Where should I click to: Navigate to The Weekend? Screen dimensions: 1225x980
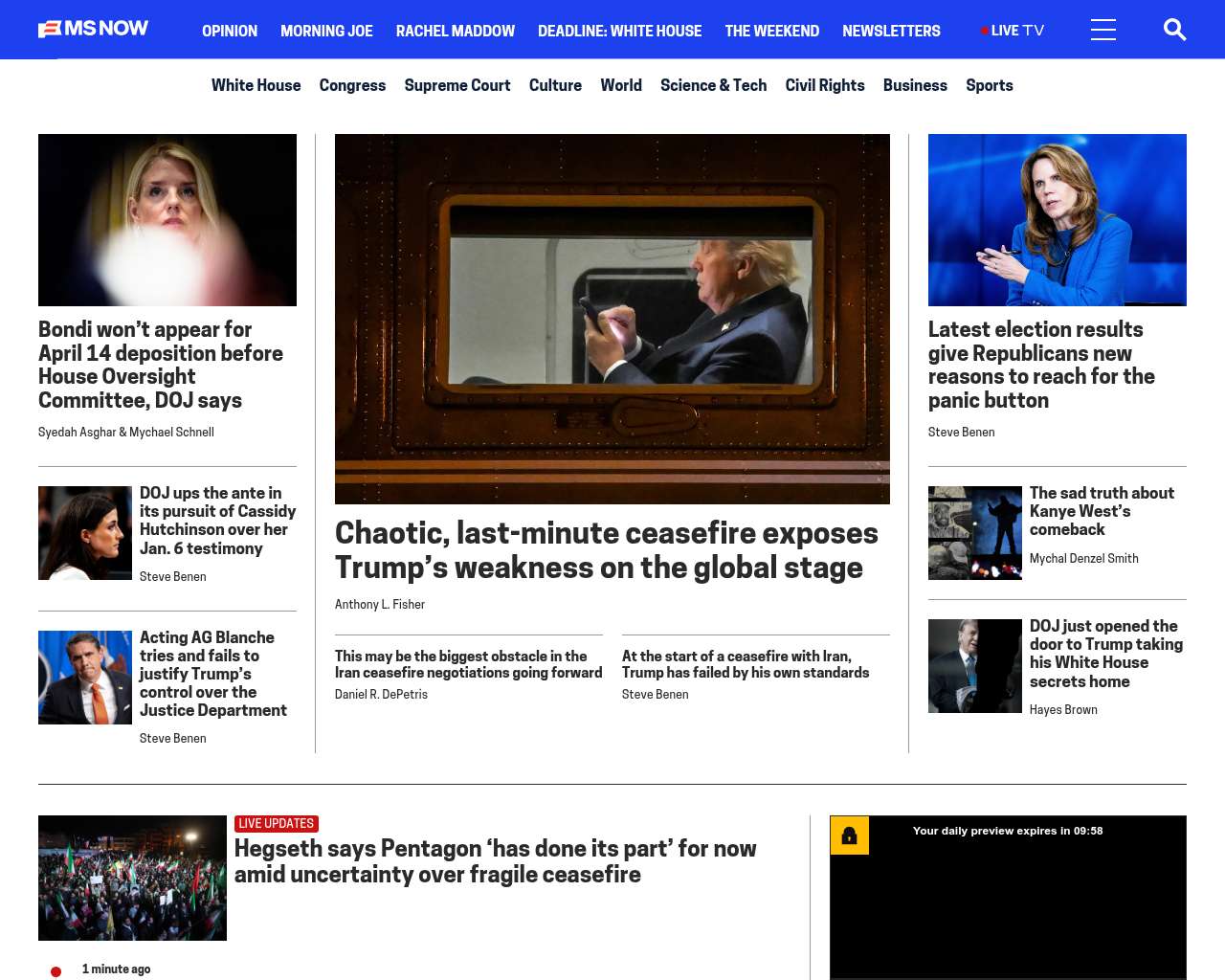click(771, 31)
